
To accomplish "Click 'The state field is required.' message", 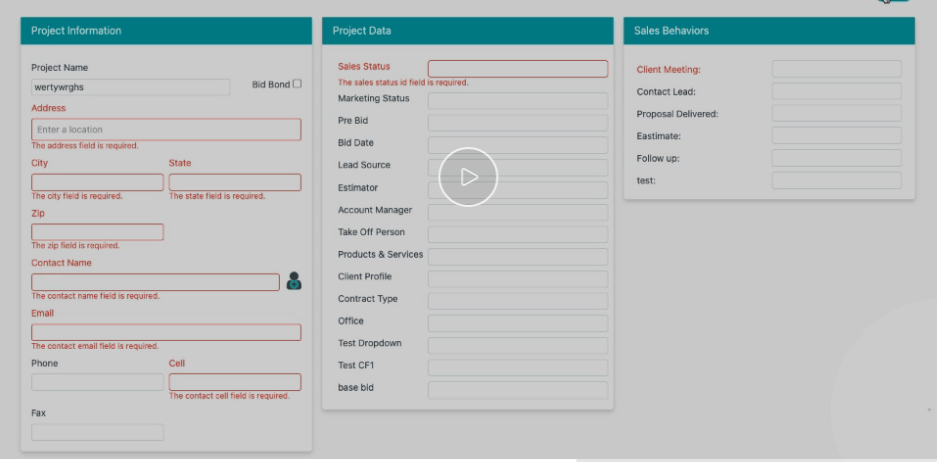I will [217, 196].
